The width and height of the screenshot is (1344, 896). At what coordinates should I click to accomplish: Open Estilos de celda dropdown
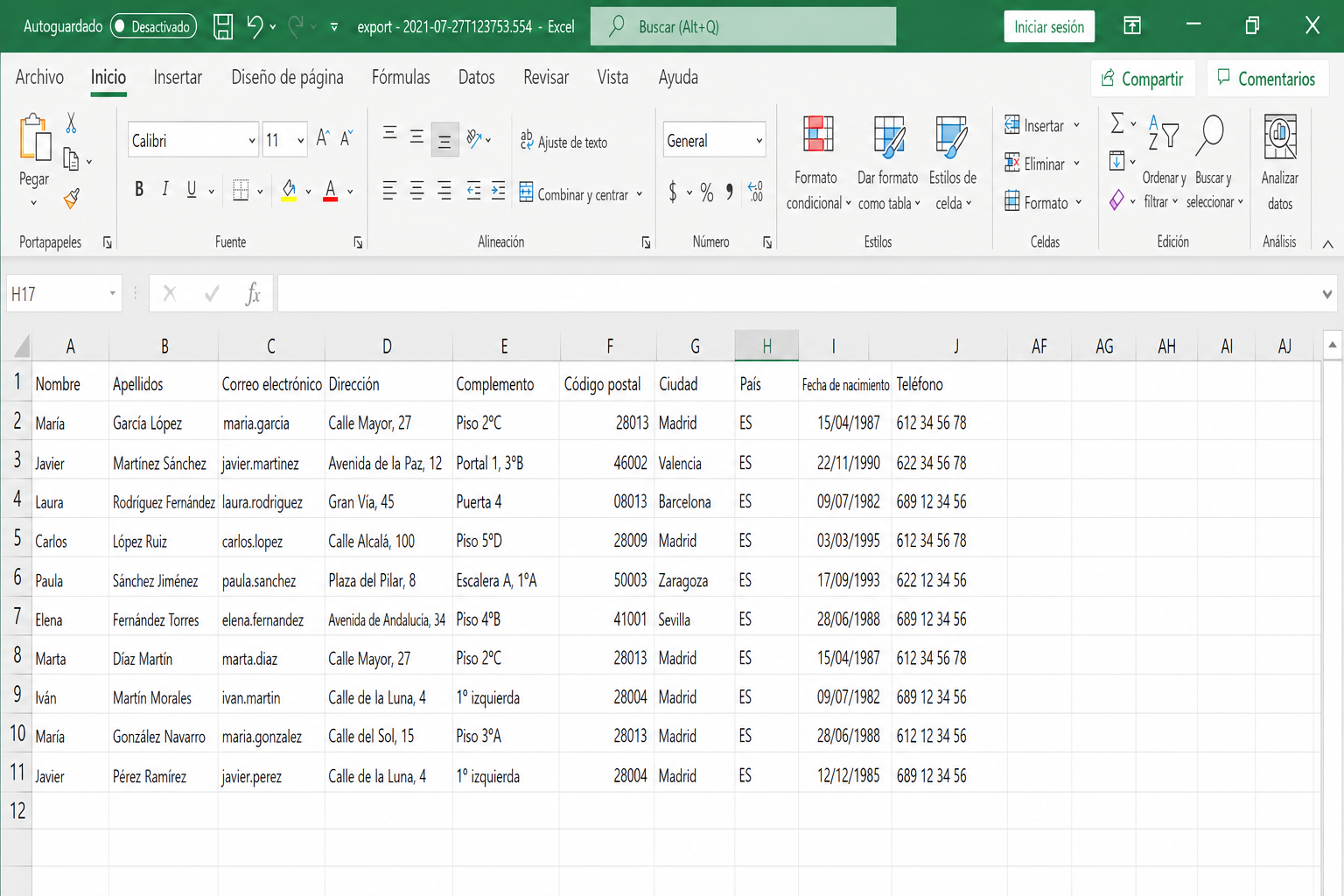point(952,163)
